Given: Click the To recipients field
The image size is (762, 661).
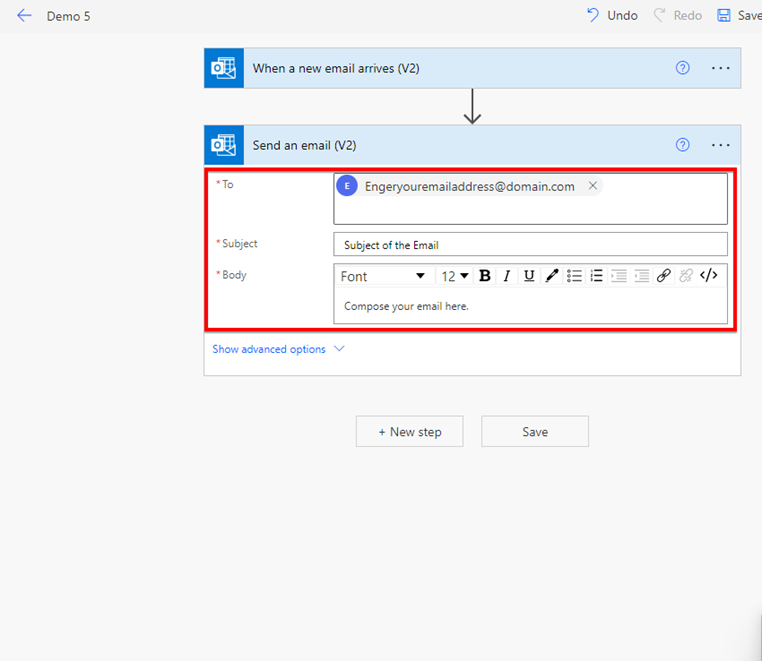Looking at the screenshot, I should pyautogui.click(x=530, y=199).
